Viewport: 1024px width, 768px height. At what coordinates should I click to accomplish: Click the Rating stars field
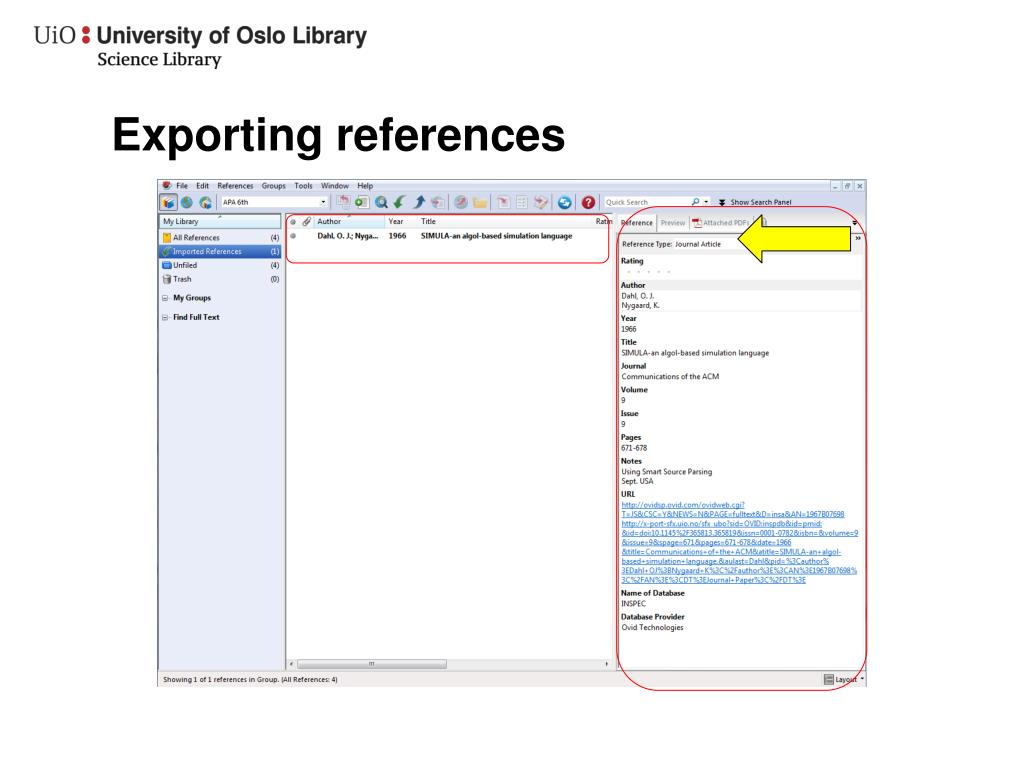pos(647,272)
